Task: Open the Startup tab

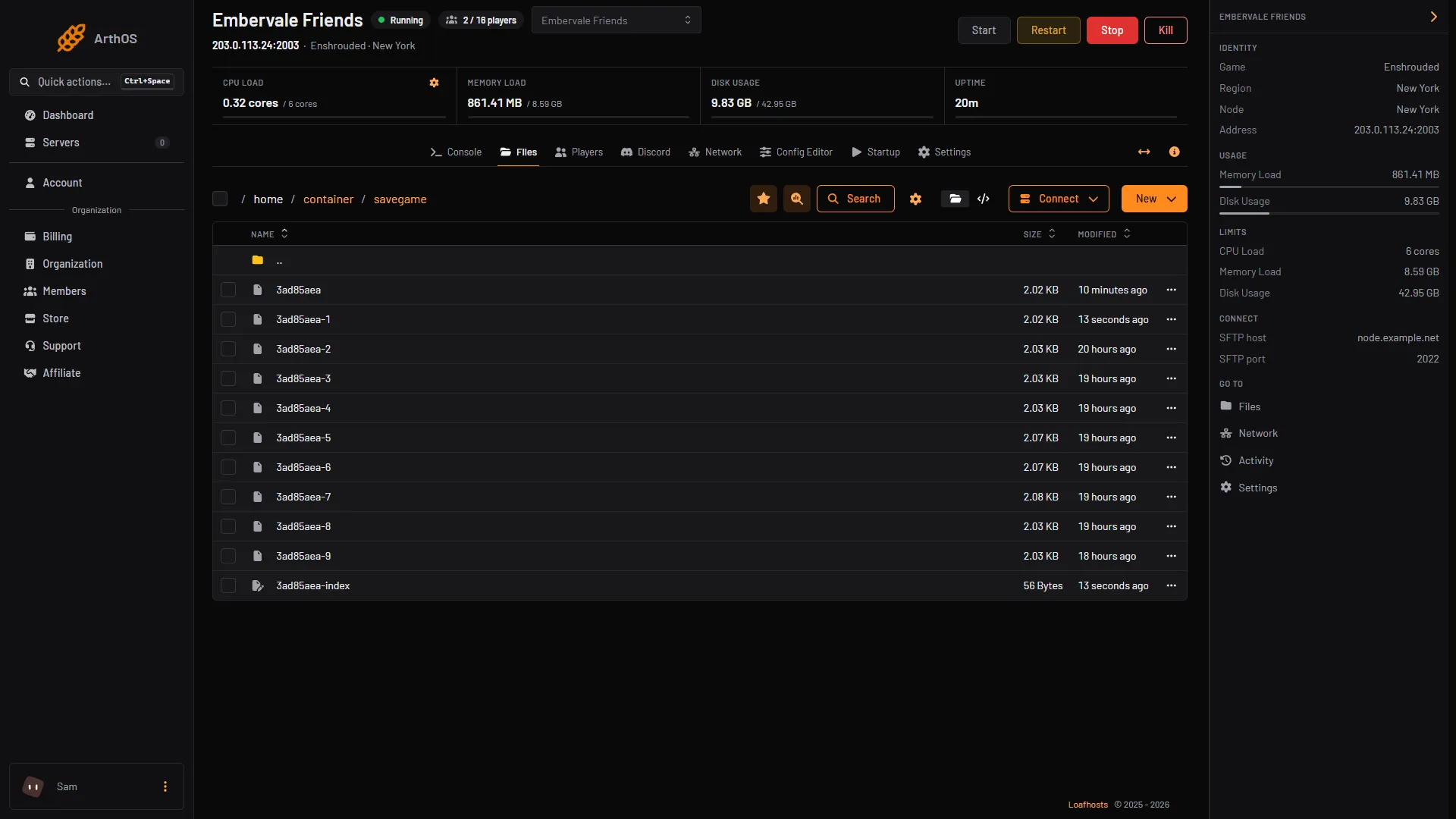Action: click(x=876, y=152)
